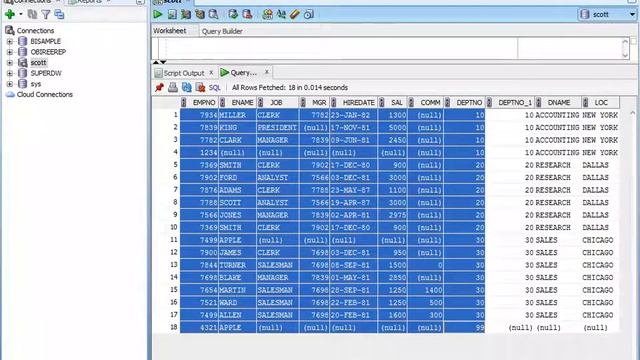Switch to the Worksheet tab
The height and width of the screenshot is (360, 640).
169,31
